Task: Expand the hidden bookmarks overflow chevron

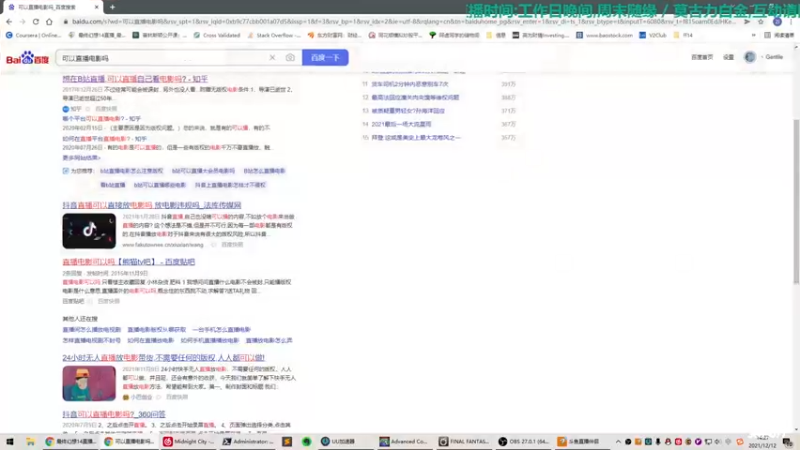Action: (754, 35)
